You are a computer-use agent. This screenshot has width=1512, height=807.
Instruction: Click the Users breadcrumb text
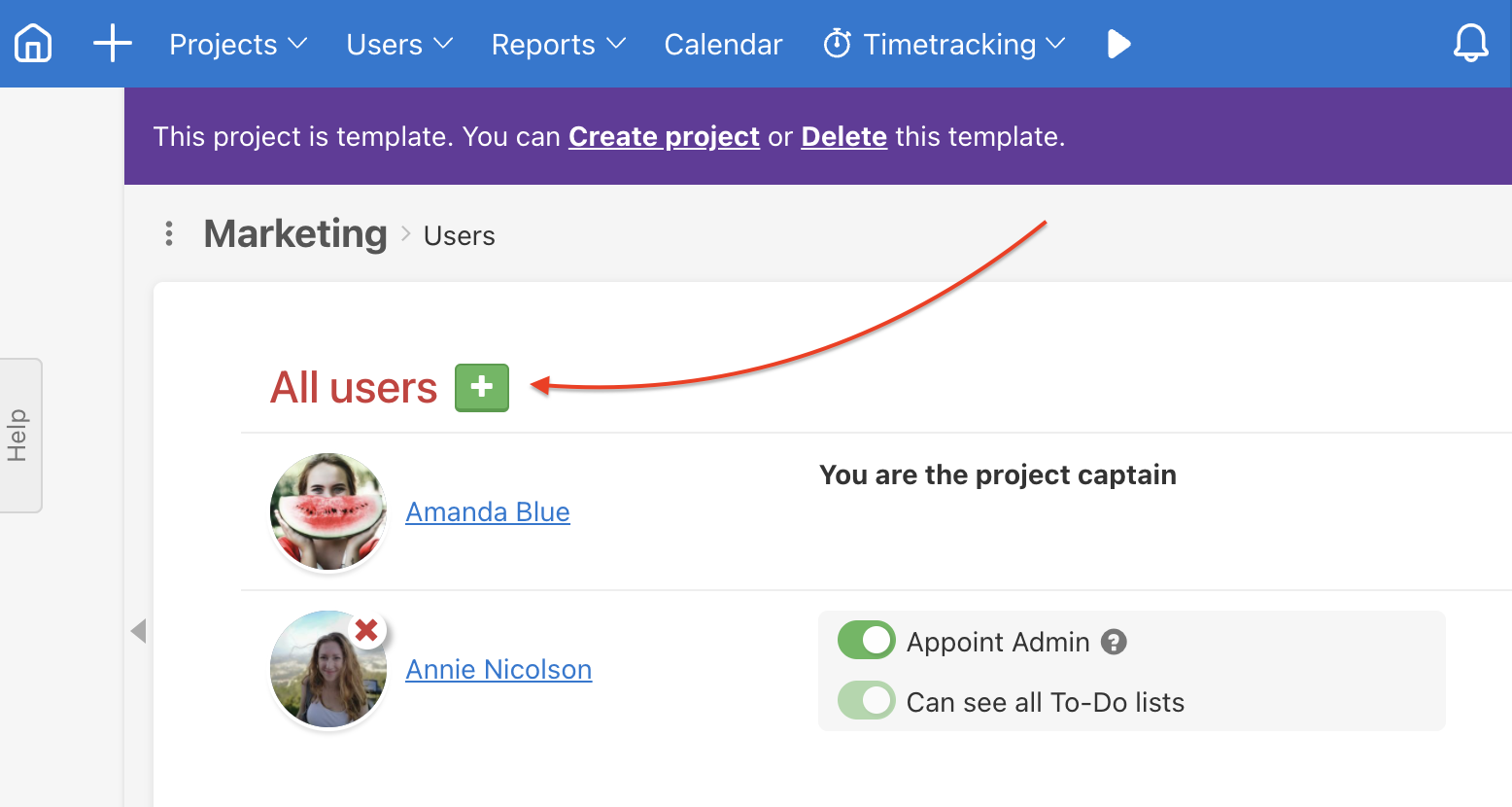pos(459,236)
